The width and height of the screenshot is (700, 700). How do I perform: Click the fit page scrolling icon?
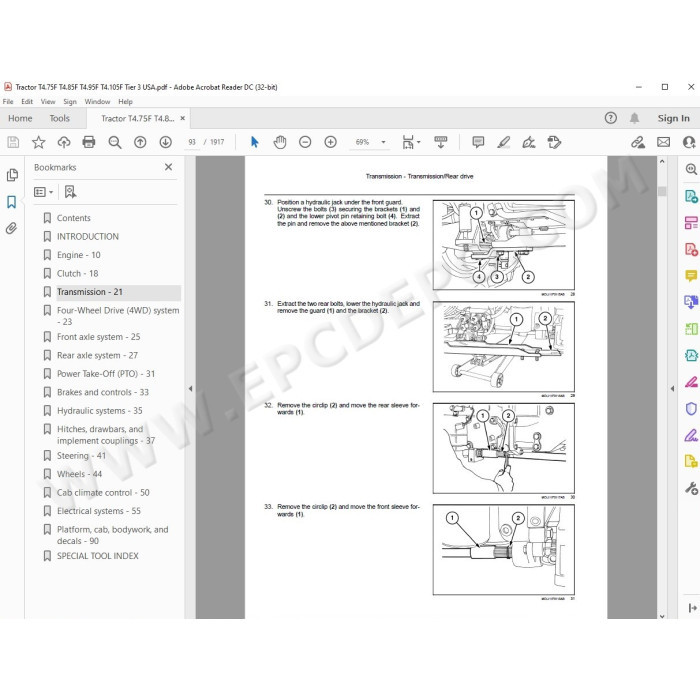click(x=408, y=142)
